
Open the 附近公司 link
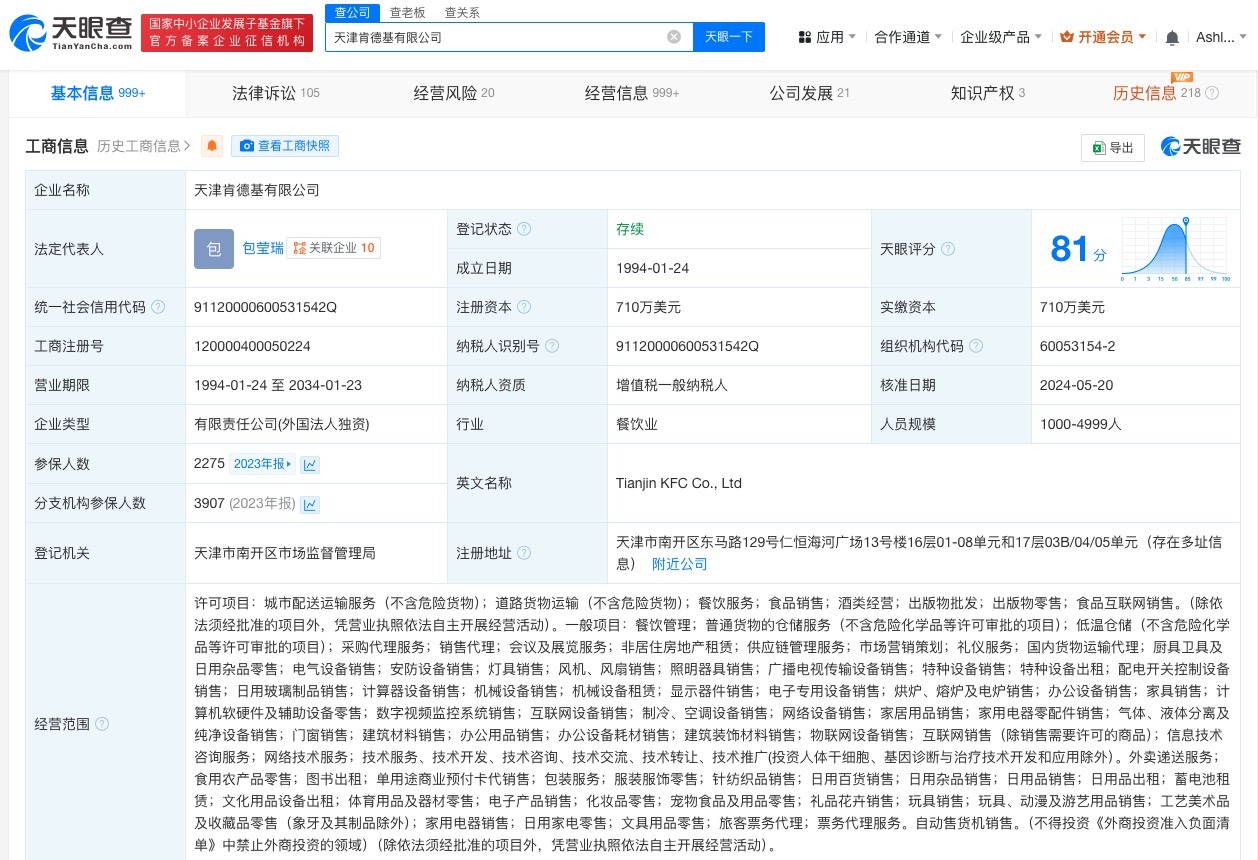679,564
